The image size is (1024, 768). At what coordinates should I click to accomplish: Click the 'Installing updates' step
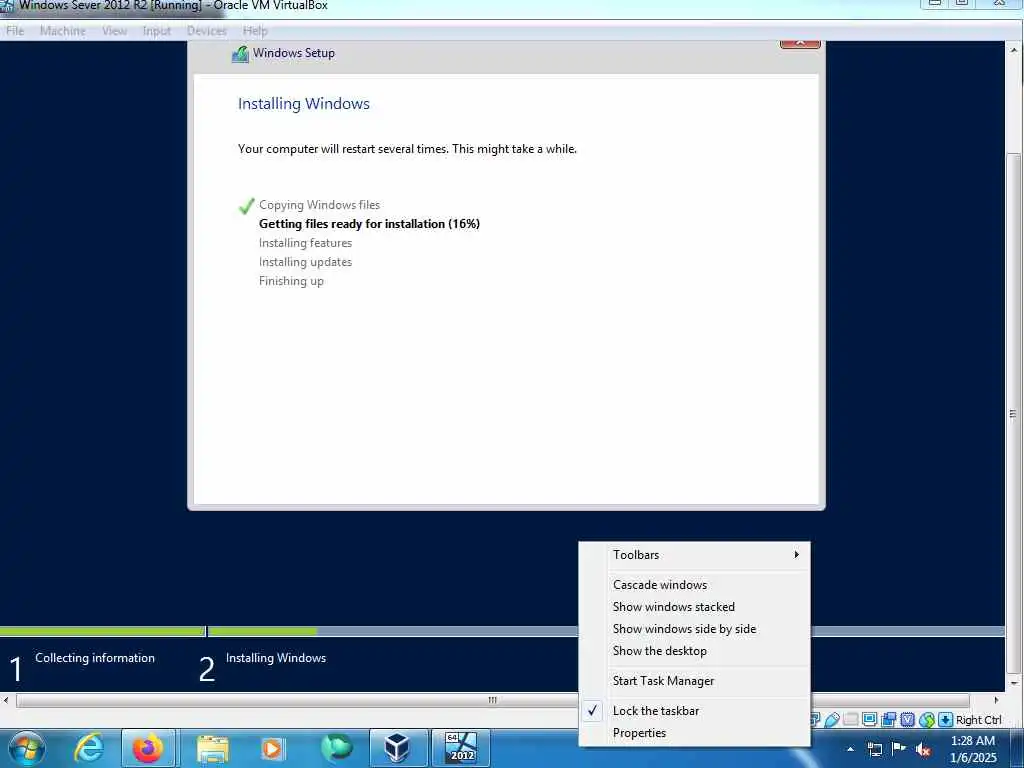(305, 261)
